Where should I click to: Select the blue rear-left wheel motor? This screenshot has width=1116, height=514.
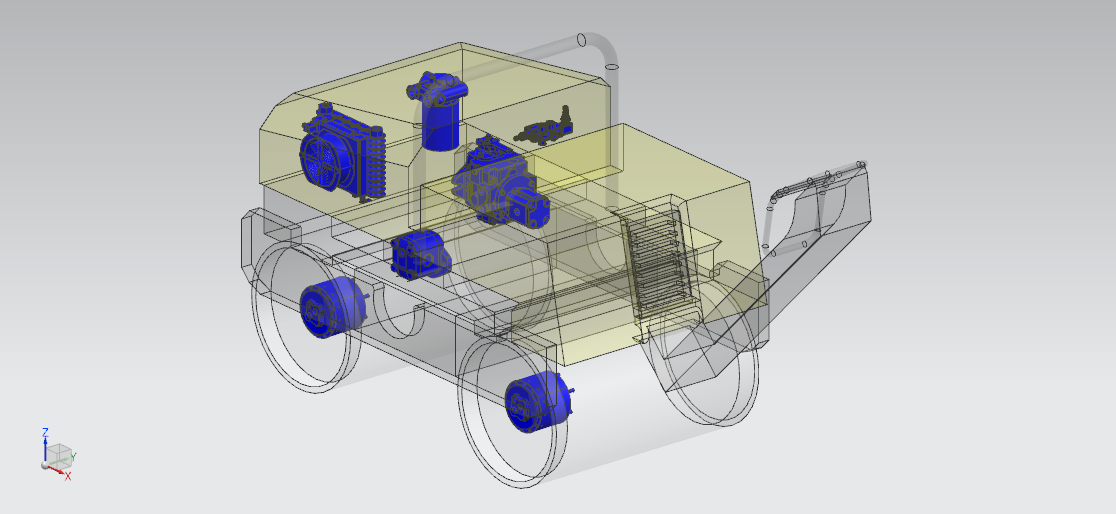pyautogui.click(x=331, y=306)
